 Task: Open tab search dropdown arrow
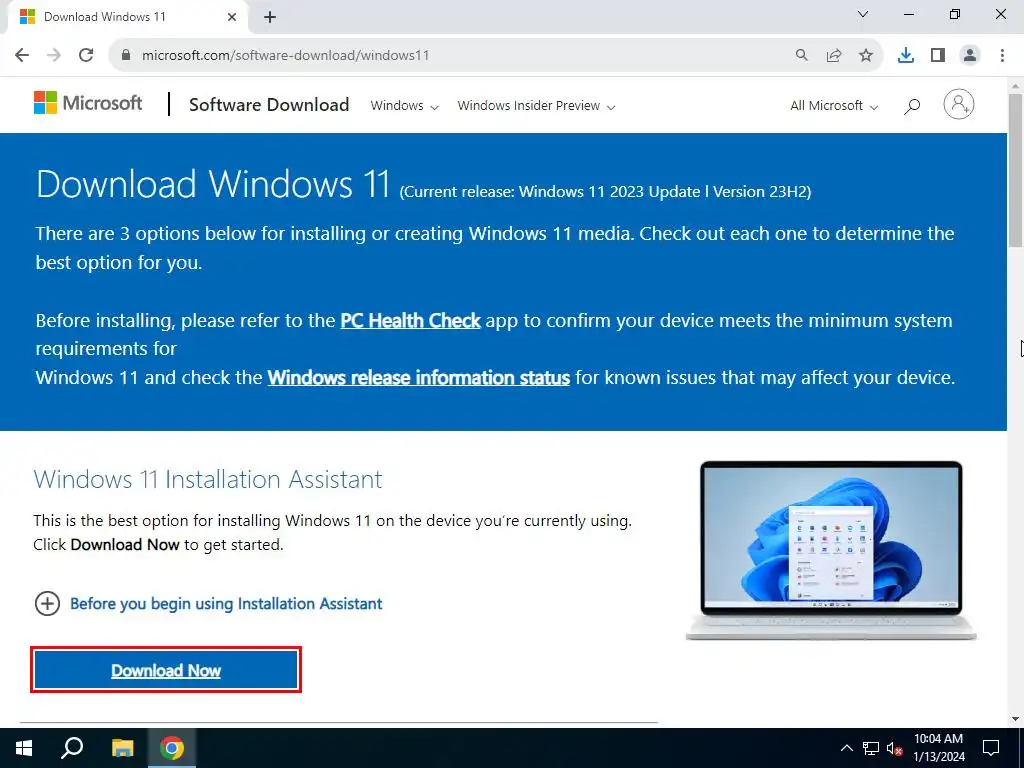coord(863,14)
